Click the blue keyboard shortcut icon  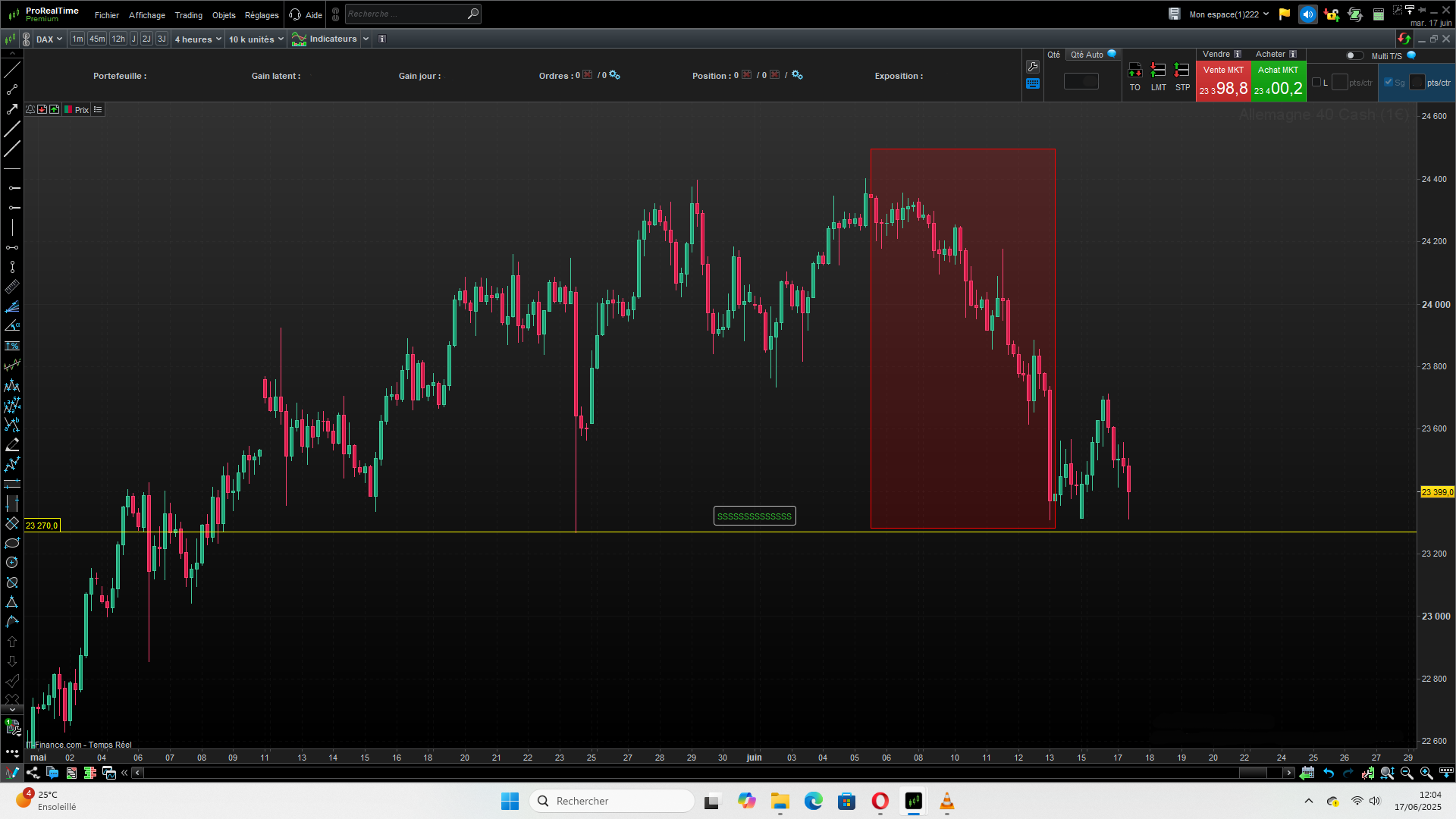click(1033, 84)
